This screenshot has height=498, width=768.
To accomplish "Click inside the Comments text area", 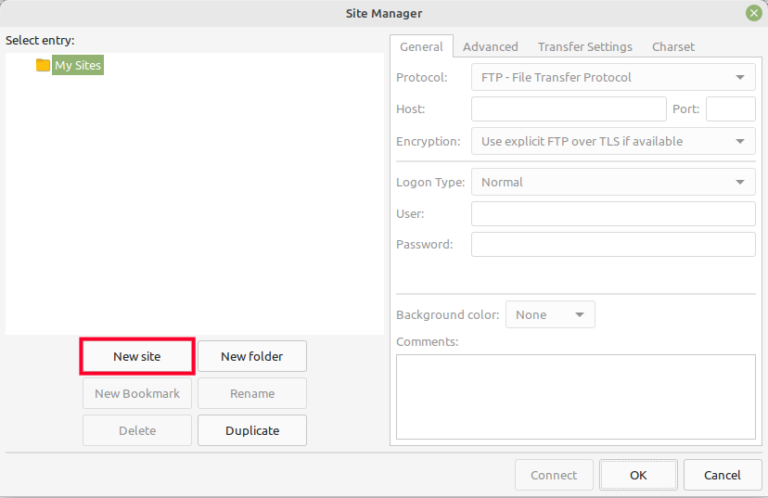I will point(576,397).
